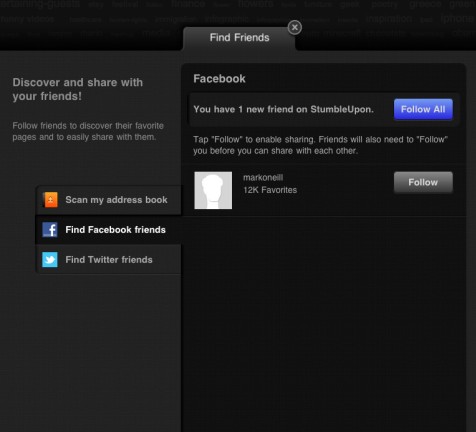Click the 'Tap "Follow" to enable sharing' text
Viewport: 476px width, 432px height.
[320, 145]
